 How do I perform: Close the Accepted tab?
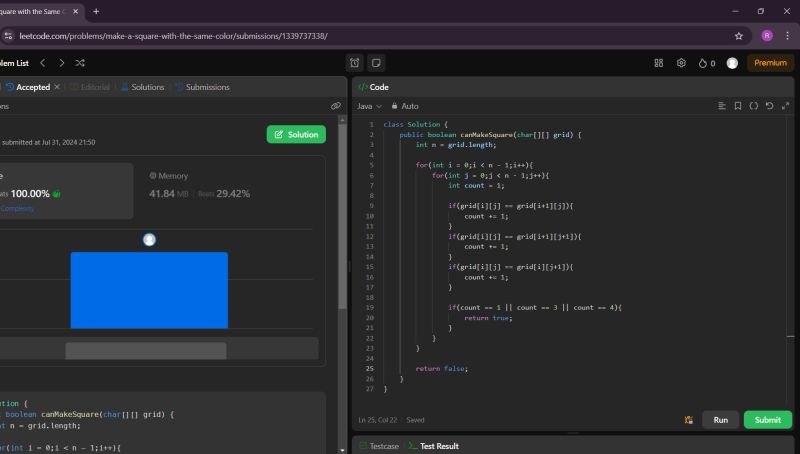tap(57, 87)
